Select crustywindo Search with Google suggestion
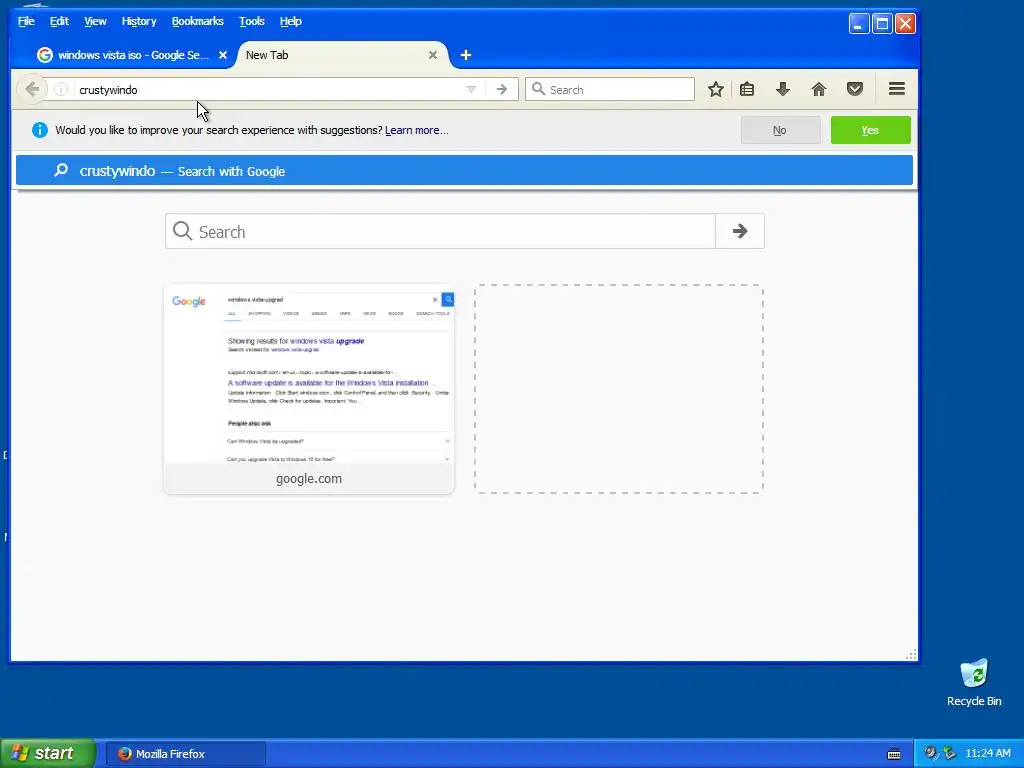The image size is (1024, 768). click(x=464, y=170)
